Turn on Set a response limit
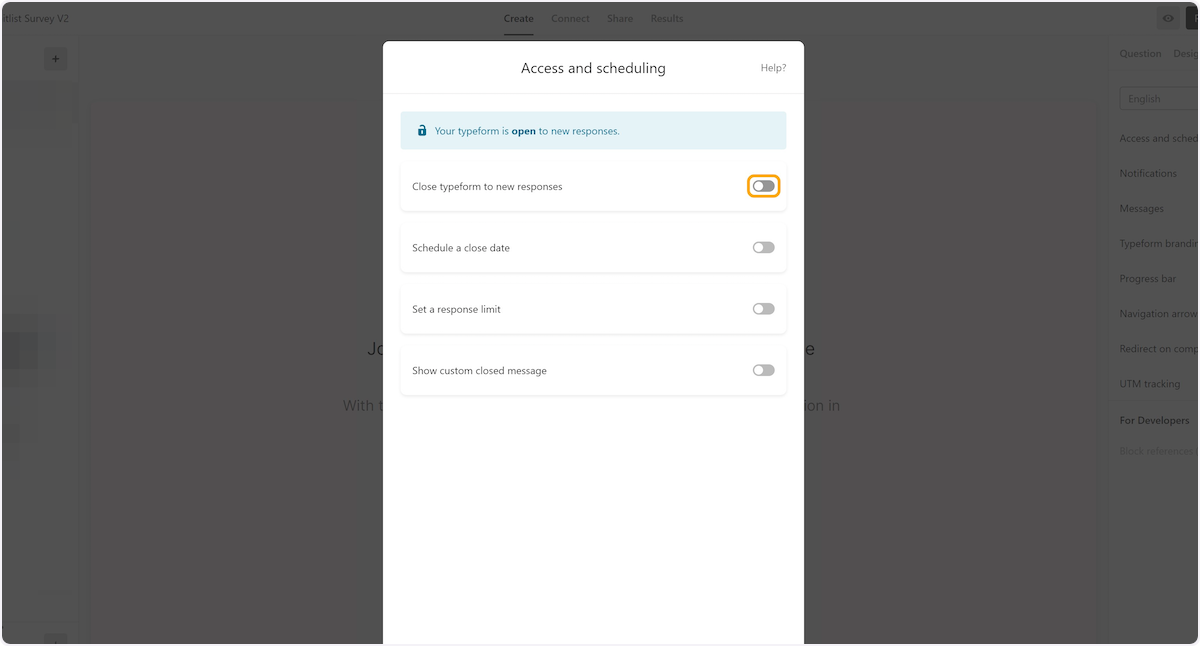 tap(764, 309)
